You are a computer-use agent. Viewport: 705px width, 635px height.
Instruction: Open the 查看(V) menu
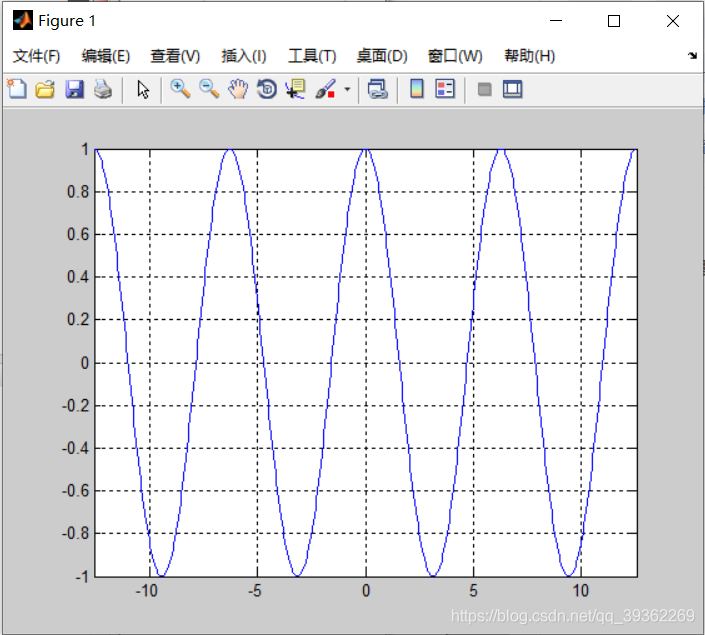175,56
